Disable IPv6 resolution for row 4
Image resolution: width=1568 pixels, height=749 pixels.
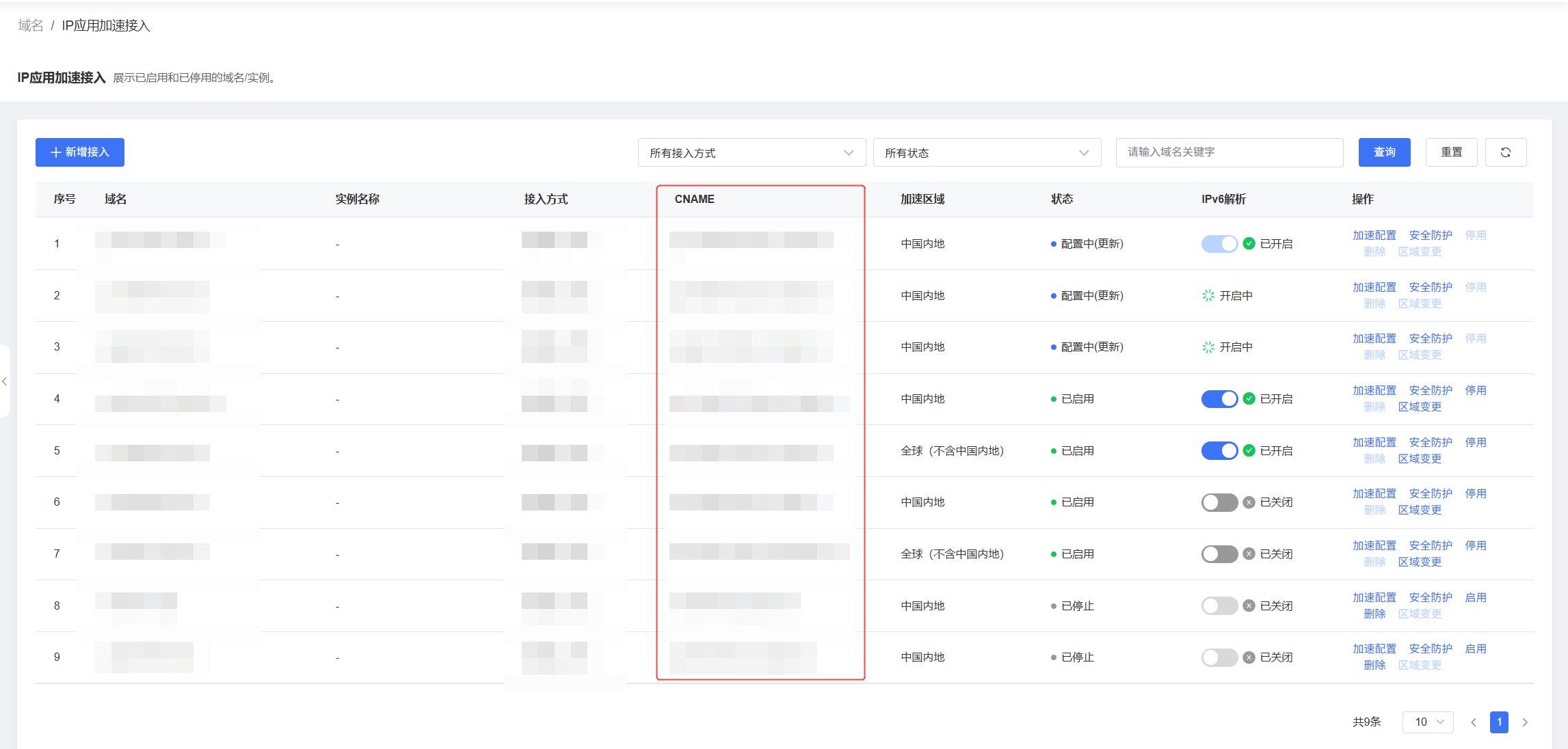(x=1220, y=398)
